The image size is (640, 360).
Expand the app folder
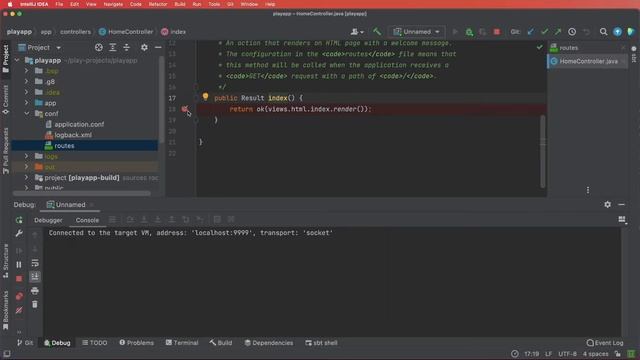pyautogui.click(x=27, y=103)
